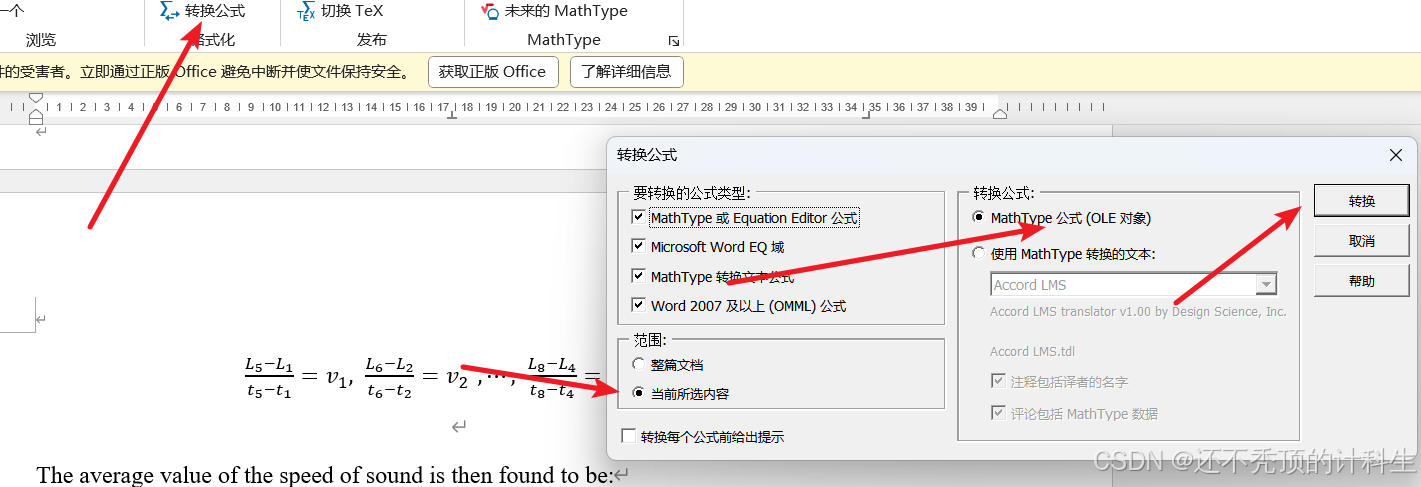Open the Accord LMS translator dropdown

click(x=1267, y=285)
